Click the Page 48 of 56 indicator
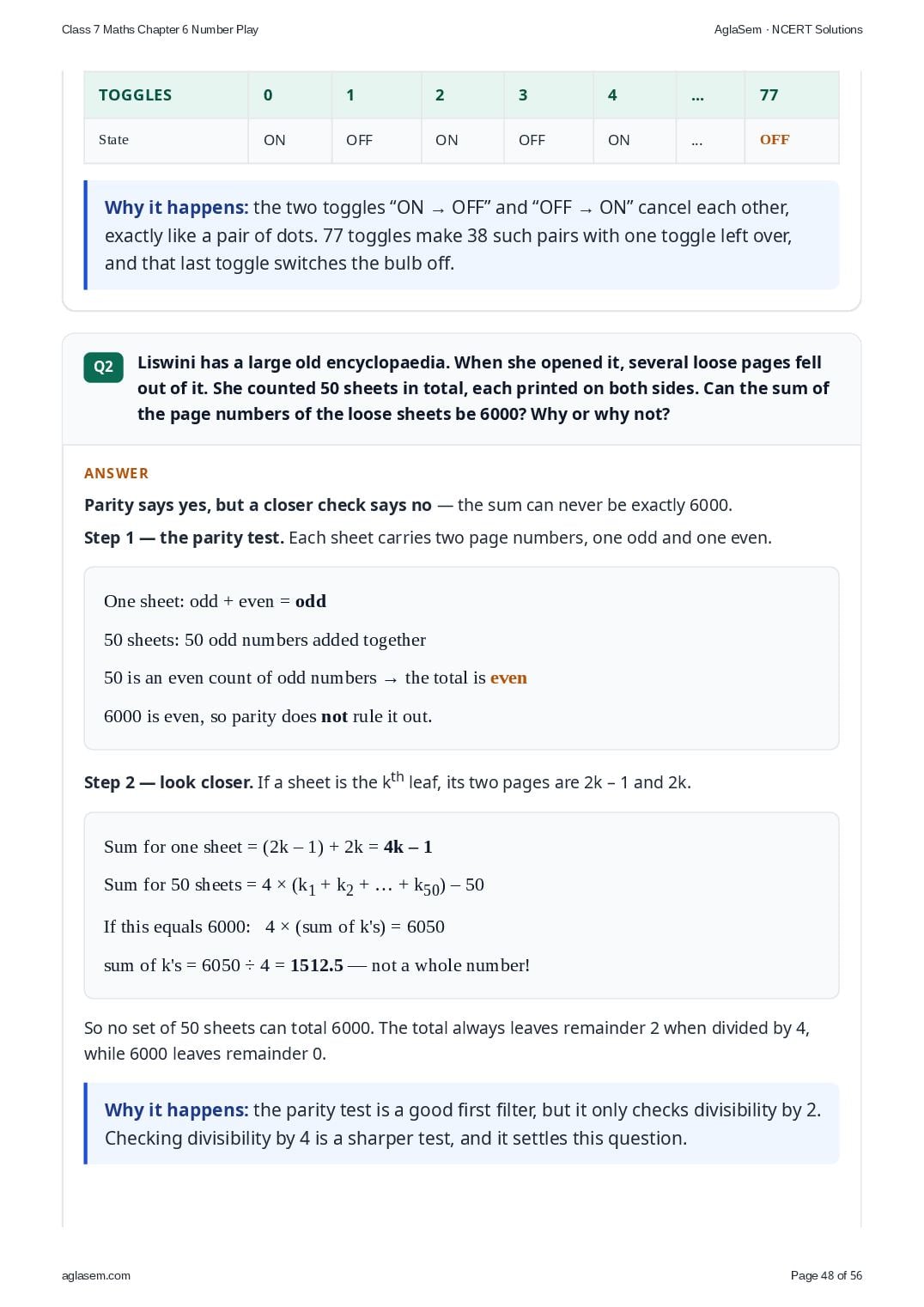The width and height of the screenshot is (924, 1307). [826, 1275]
